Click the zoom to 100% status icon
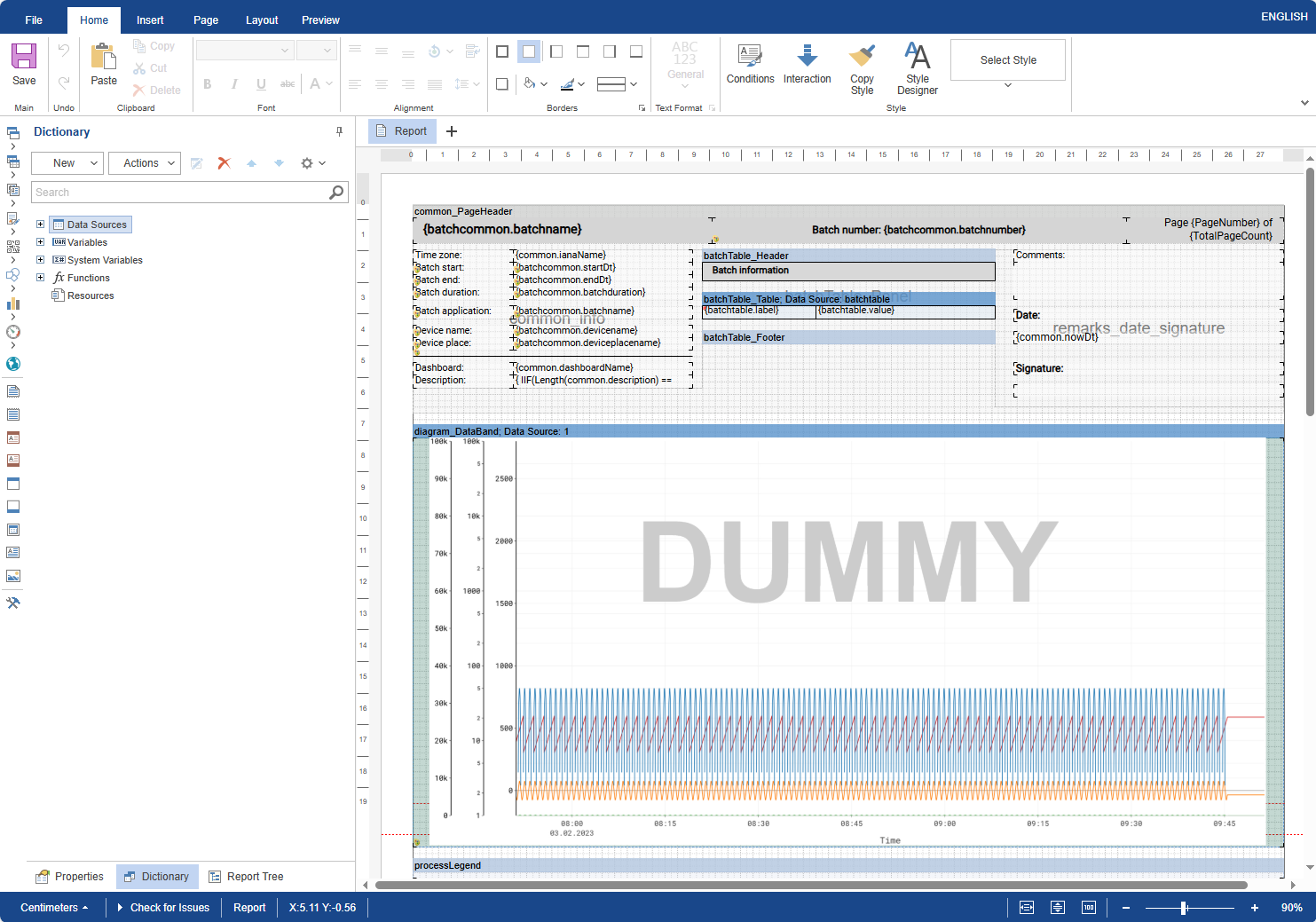 pyautogui.click(x=1088, y=907)
